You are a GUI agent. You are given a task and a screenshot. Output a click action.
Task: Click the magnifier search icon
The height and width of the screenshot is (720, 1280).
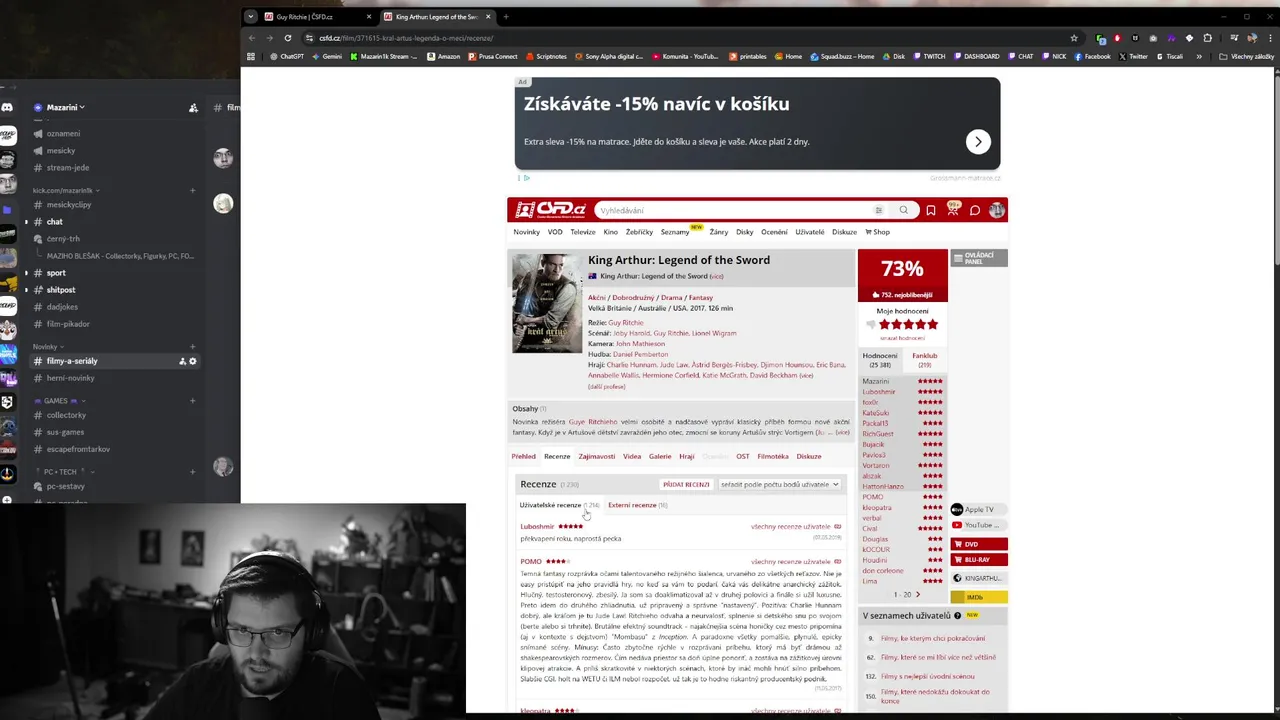click(x=903, y=210)
